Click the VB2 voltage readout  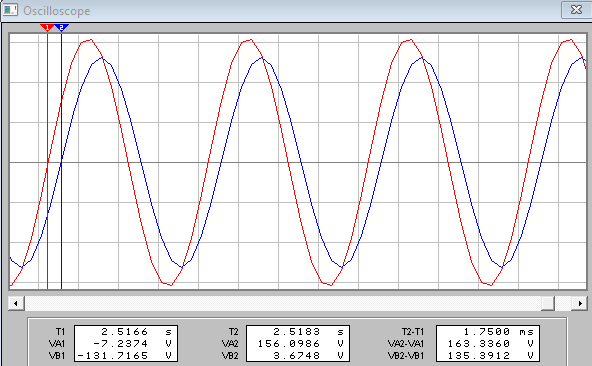click(x=298, y=355)
